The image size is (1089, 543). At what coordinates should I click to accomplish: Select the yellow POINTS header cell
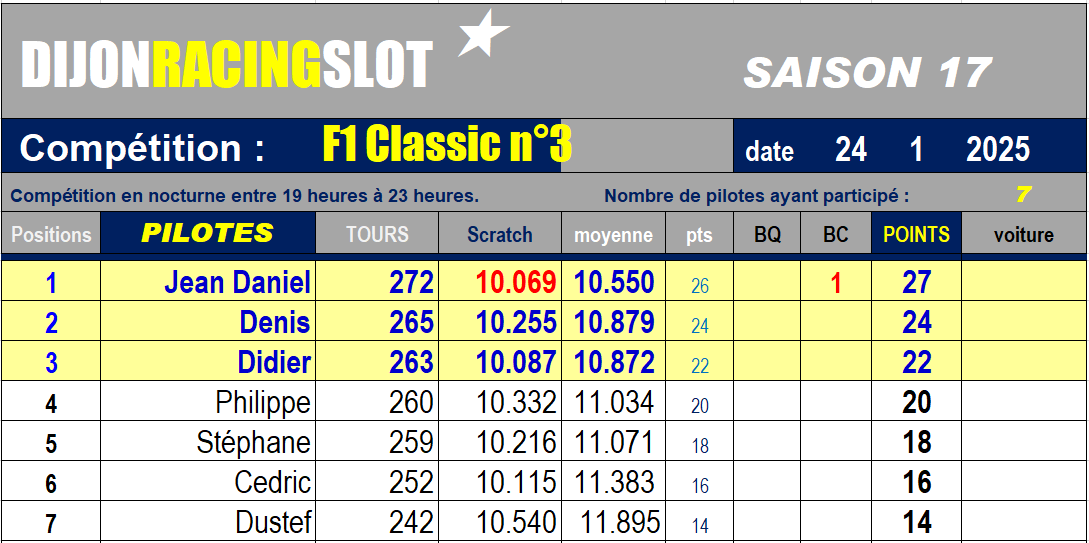click(x=916, y=233)
